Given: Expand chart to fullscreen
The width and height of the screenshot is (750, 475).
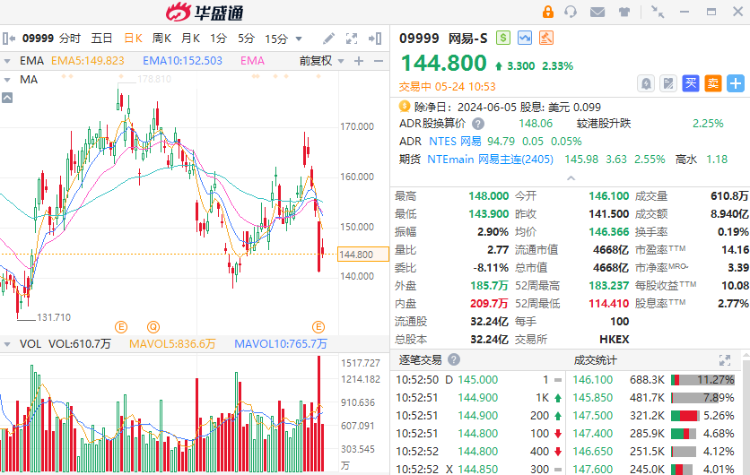Looking at the screenshot, I should pyautogui.click(x=352, y=39).
